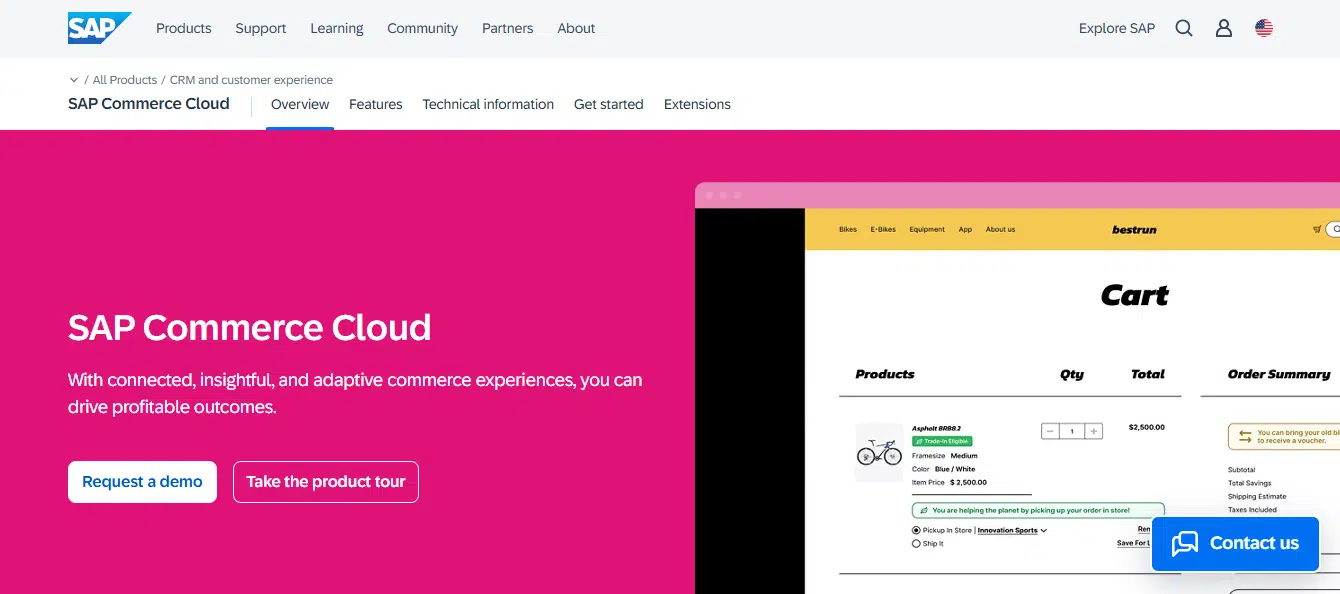Click the Request a demo button
1340x594 pixels.
[x=142, y=481]
